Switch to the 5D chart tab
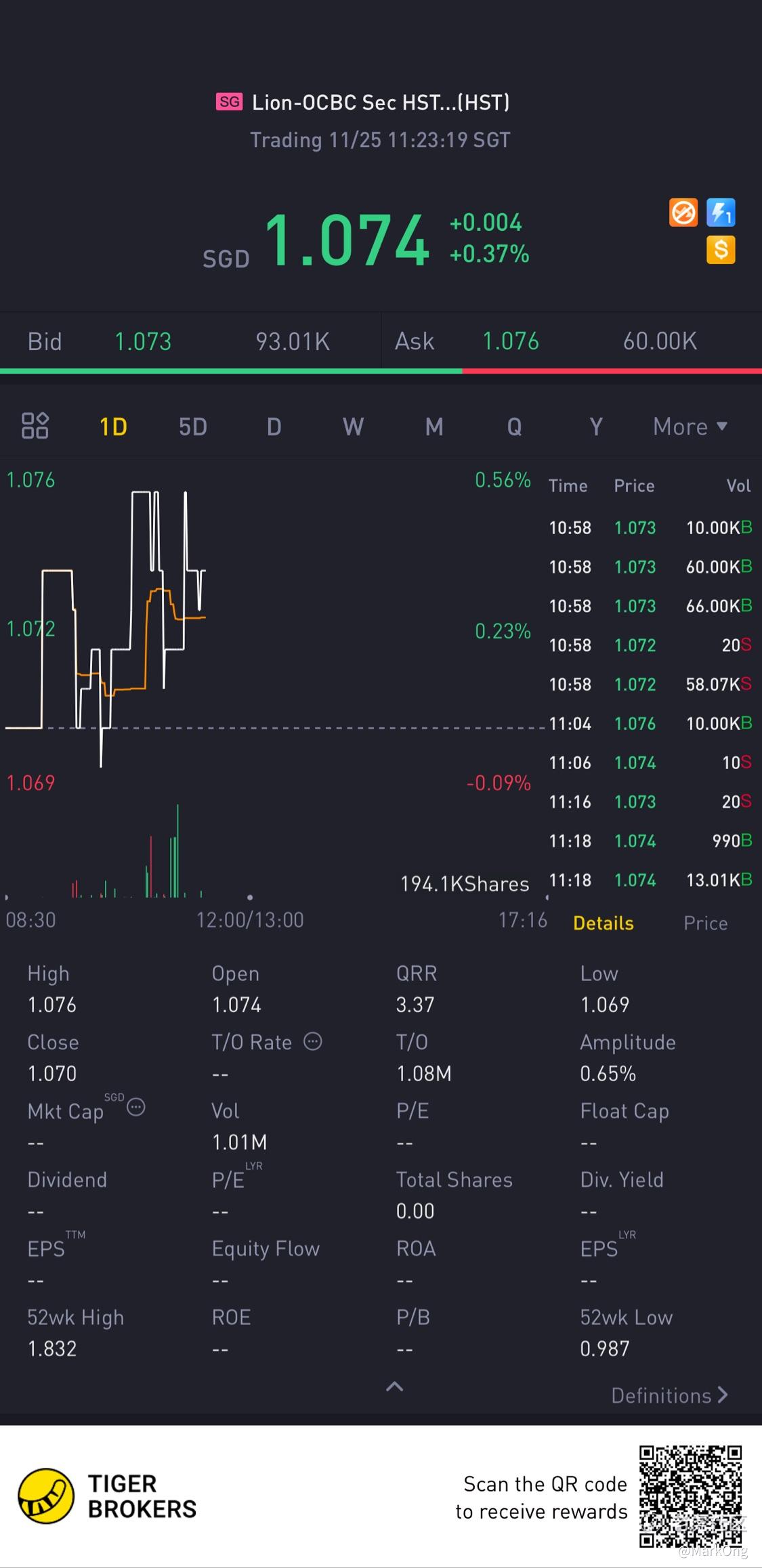Screen dimensions: 762x1568 tap(193, 427)
